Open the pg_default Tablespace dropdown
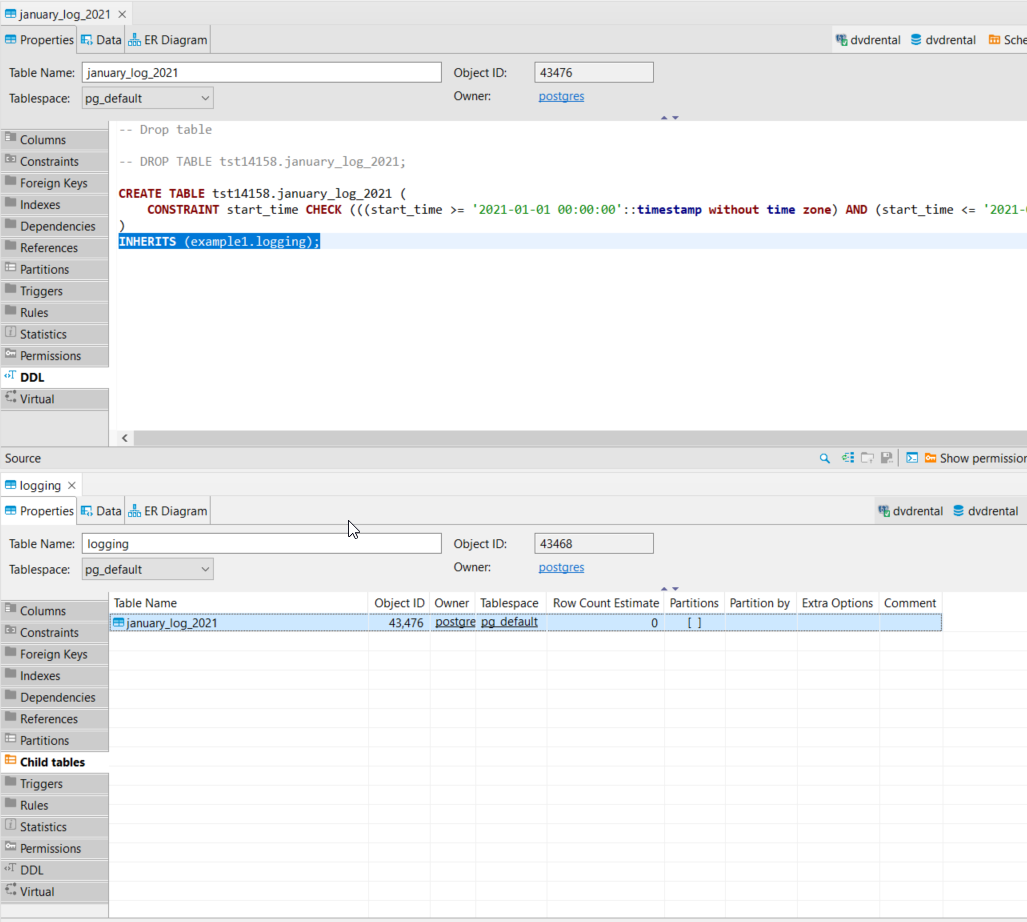 pos(203,98)
